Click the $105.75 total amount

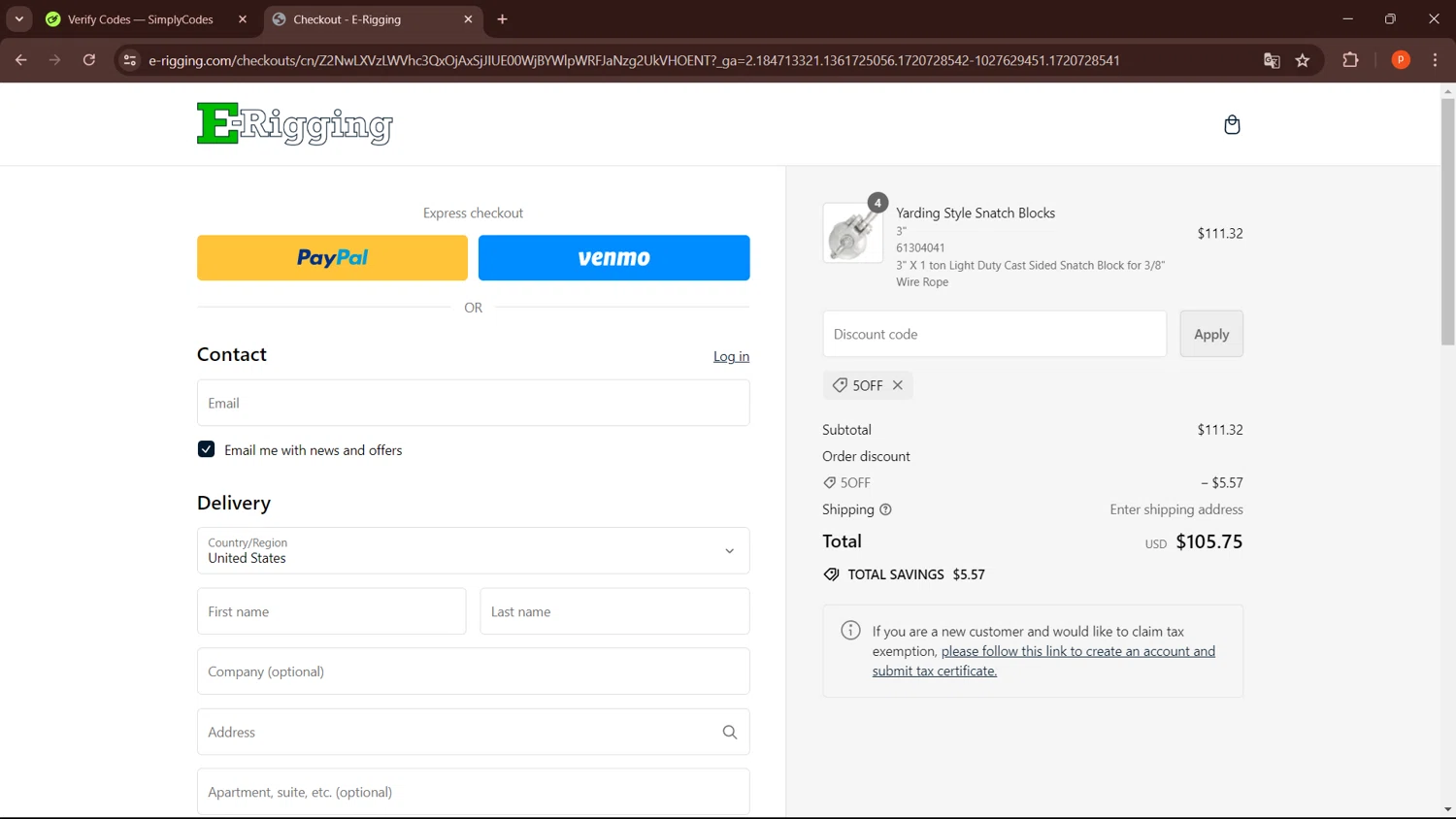coord(1209,541)
